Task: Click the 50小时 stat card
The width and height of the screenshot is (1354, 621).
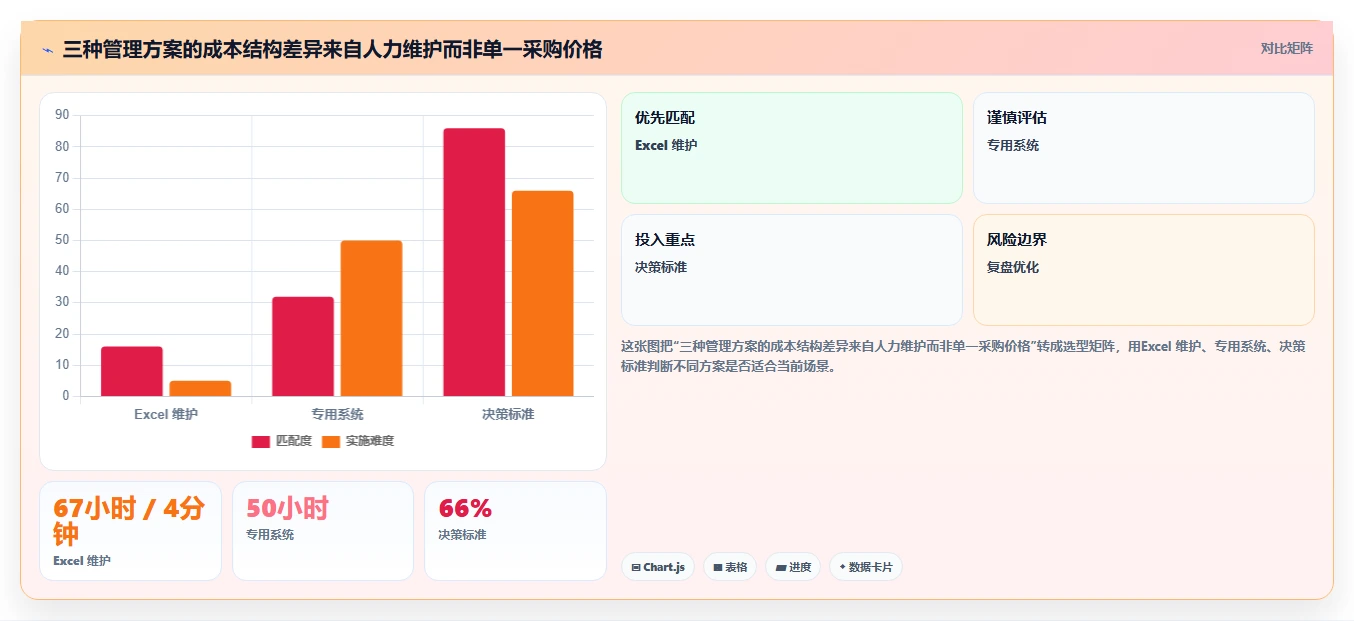Action: coord(323,531)
